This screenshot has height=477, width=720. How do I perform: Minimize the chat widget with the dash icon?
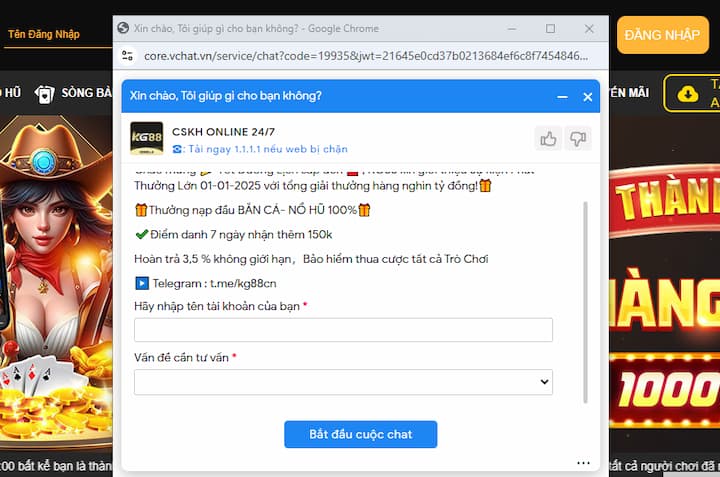pyautogui.click(x=561, y=97)
